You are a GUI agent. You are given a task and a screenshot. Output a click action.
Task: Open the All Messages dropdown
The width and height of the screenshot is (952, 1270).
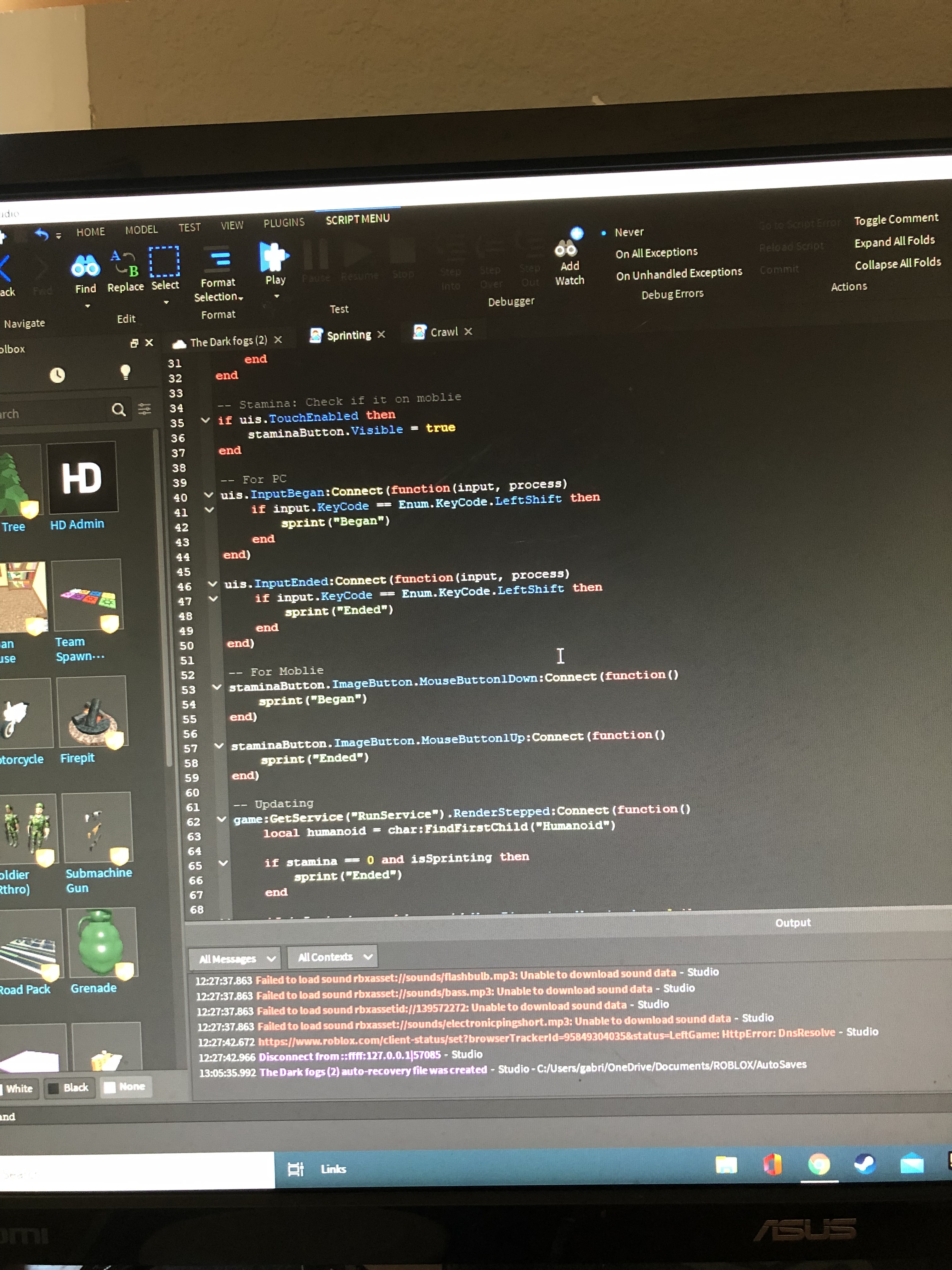[235, 959]
